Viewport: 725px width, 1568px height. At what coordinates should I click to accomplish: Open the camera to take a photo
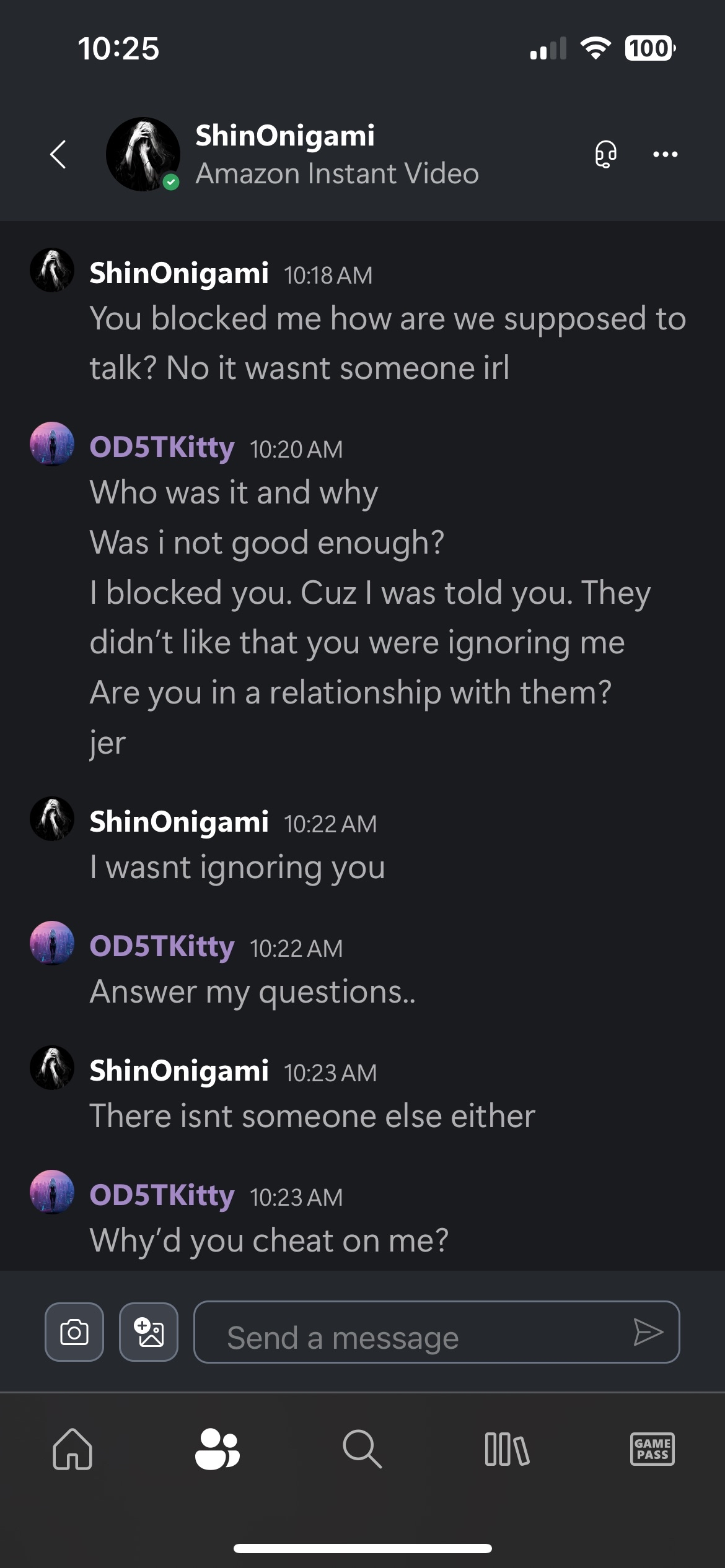point(74,1331)
